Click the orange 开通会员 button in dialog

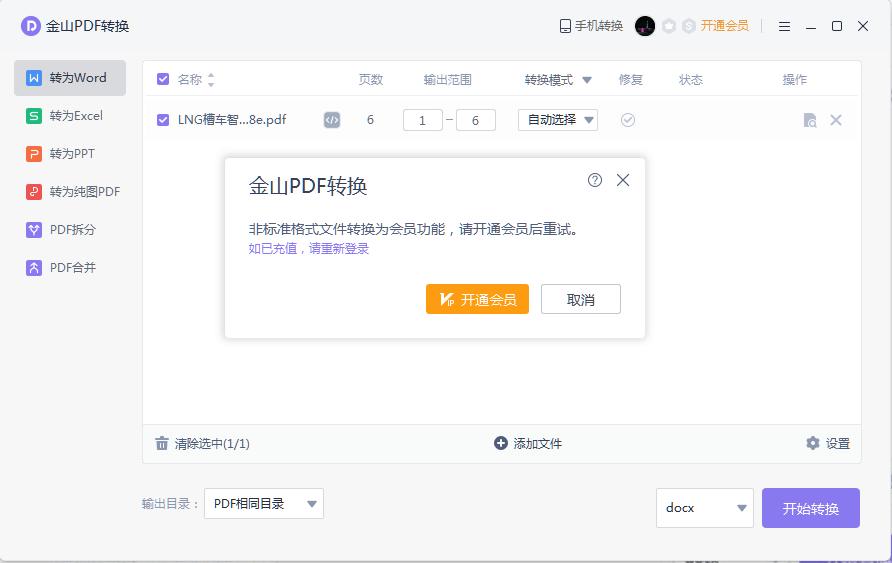(x=477, y=299)
